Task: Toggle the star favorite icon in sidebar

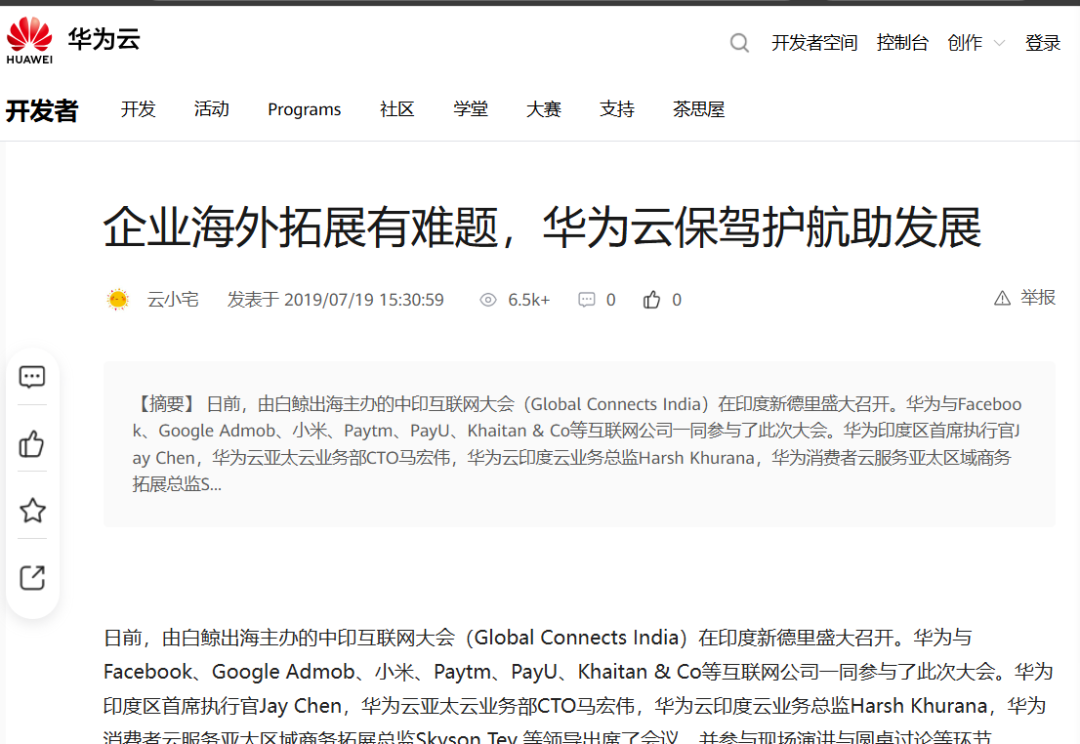Action: 32,511
